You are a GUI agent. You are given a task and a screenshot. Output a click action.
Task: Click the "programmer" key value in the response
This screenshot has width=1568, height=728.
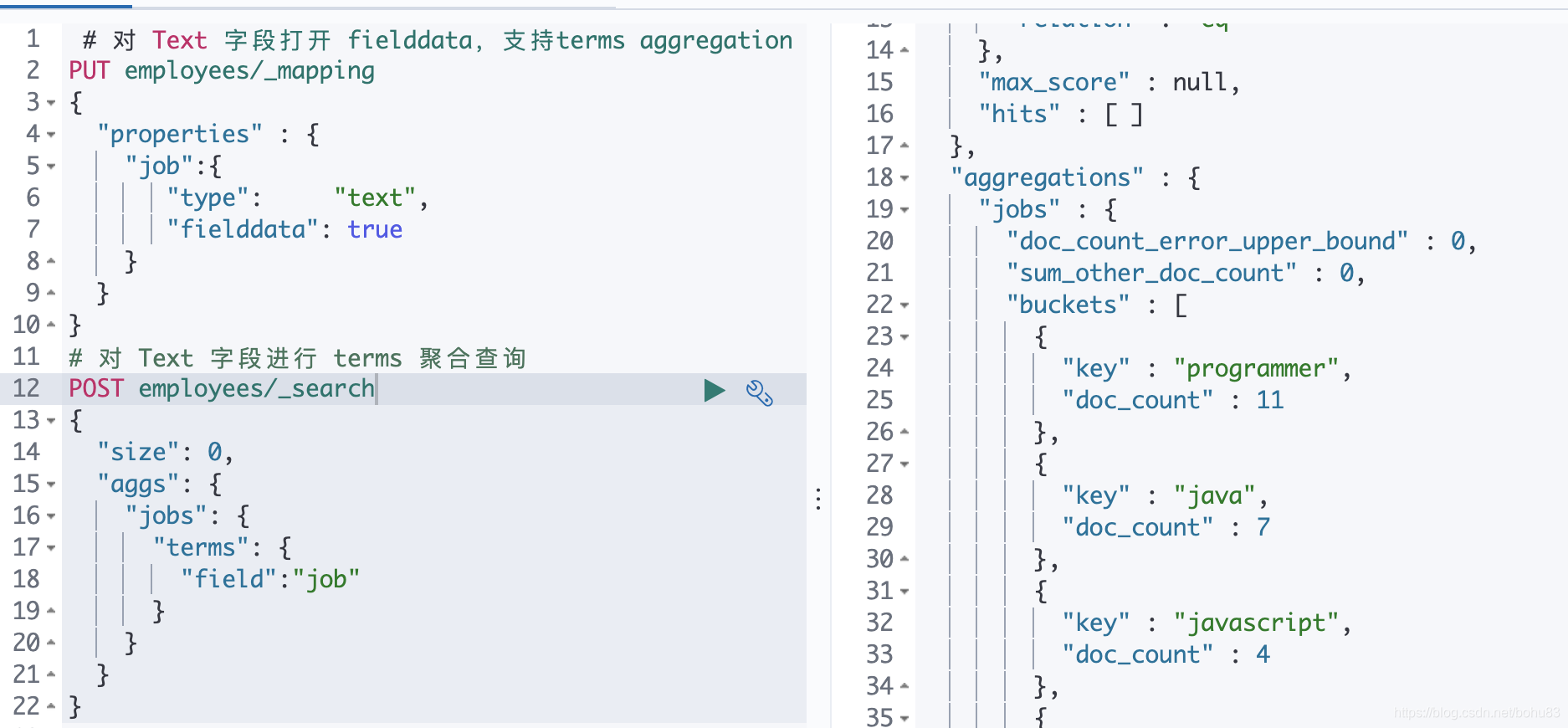(1256, 369)
